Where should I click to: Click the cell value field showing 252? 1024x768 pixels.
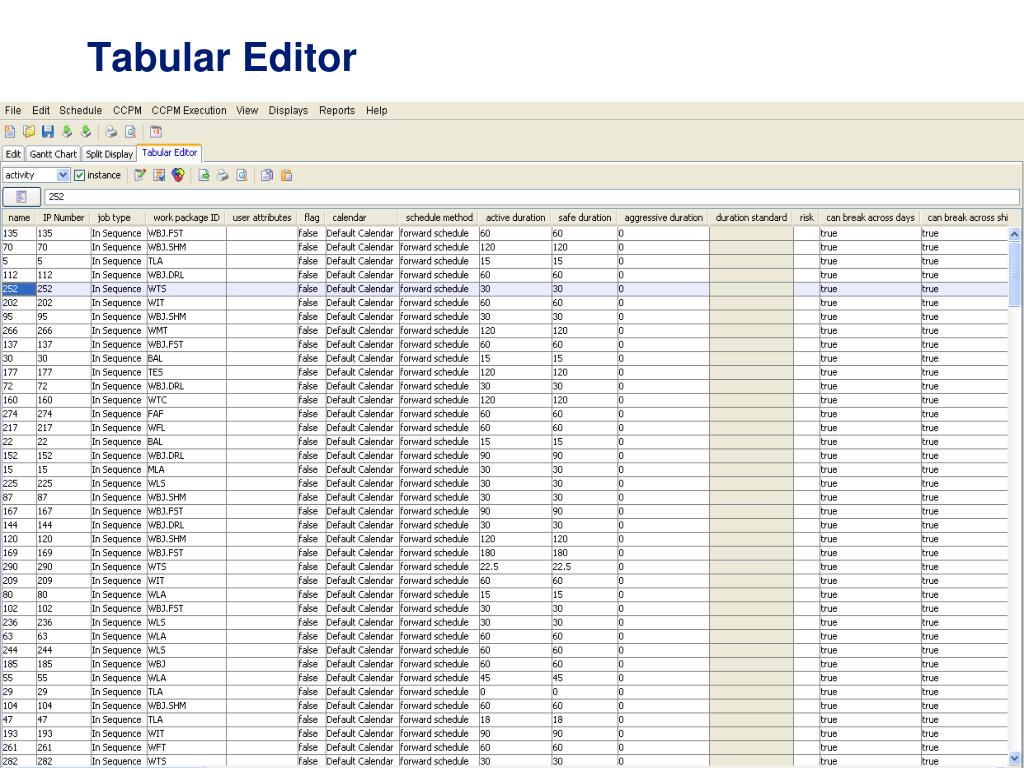pyautogui.click(x=532, y=197)
